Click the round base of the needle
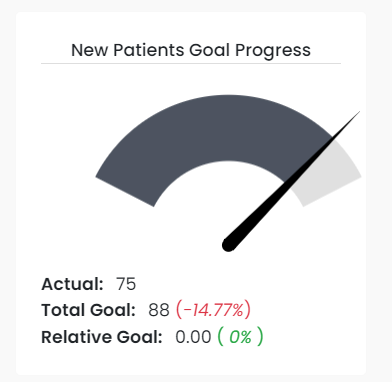This screenshot has height=382, width=392. pos(229,245)
